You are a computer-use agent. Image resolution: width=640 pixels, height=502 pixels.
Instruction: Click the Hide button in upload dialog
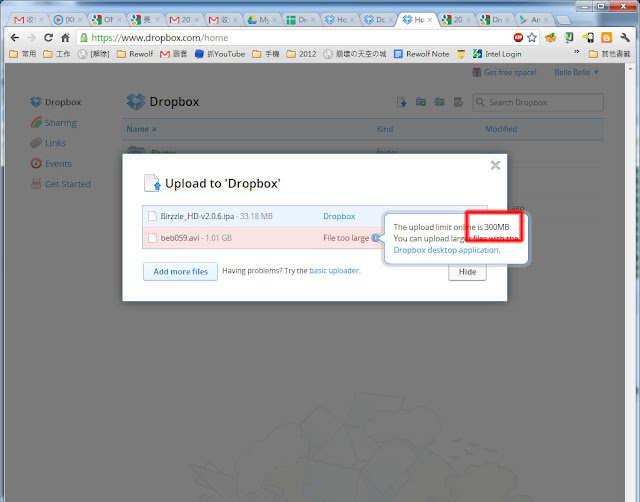[467, 272]
